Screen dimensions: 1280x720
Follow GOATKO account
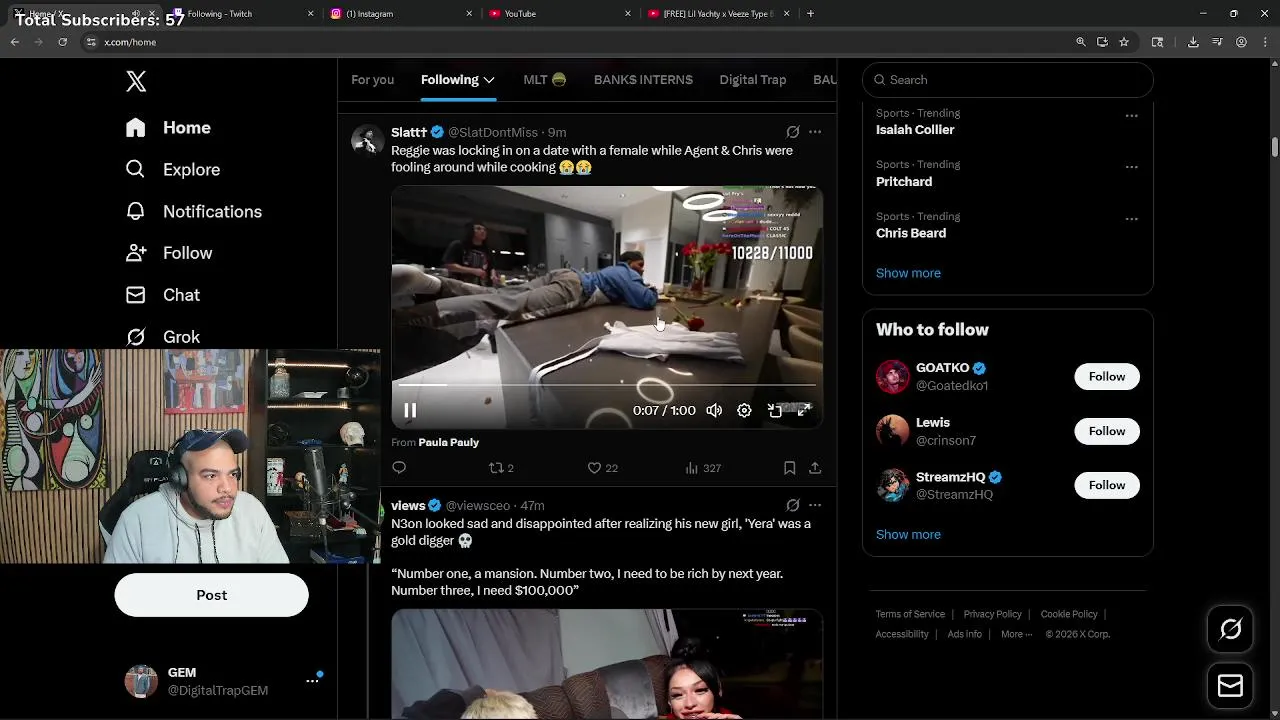[x=1107, y=377]
